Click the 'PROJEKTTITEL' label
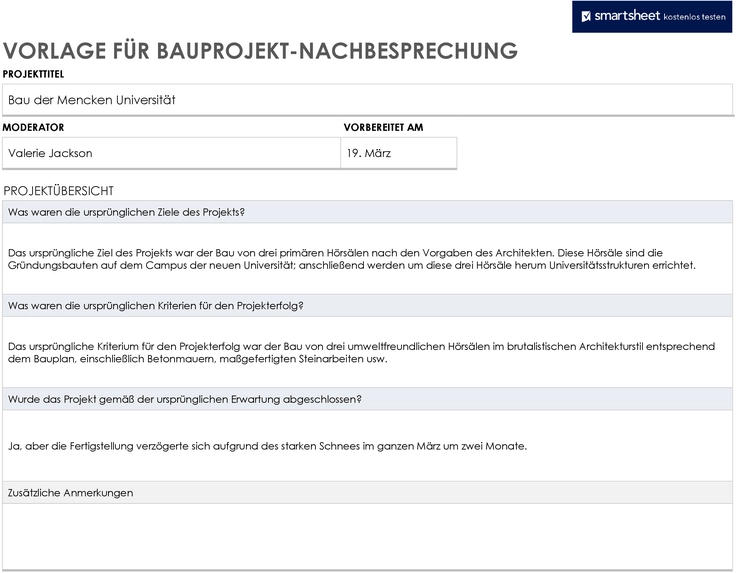738x573 pixels. point(33,74)
